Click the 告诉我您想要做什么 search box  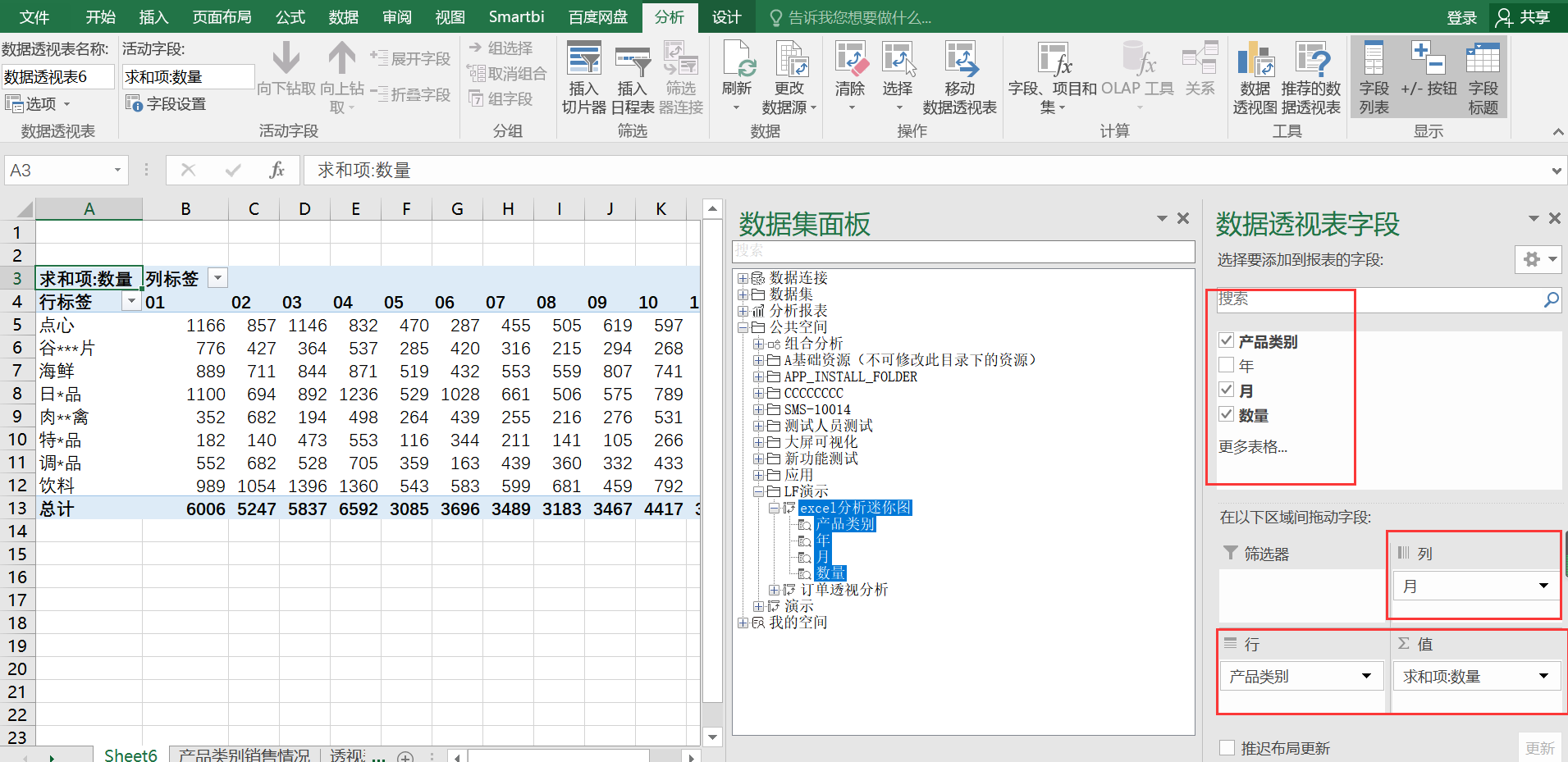click(859, 17)
